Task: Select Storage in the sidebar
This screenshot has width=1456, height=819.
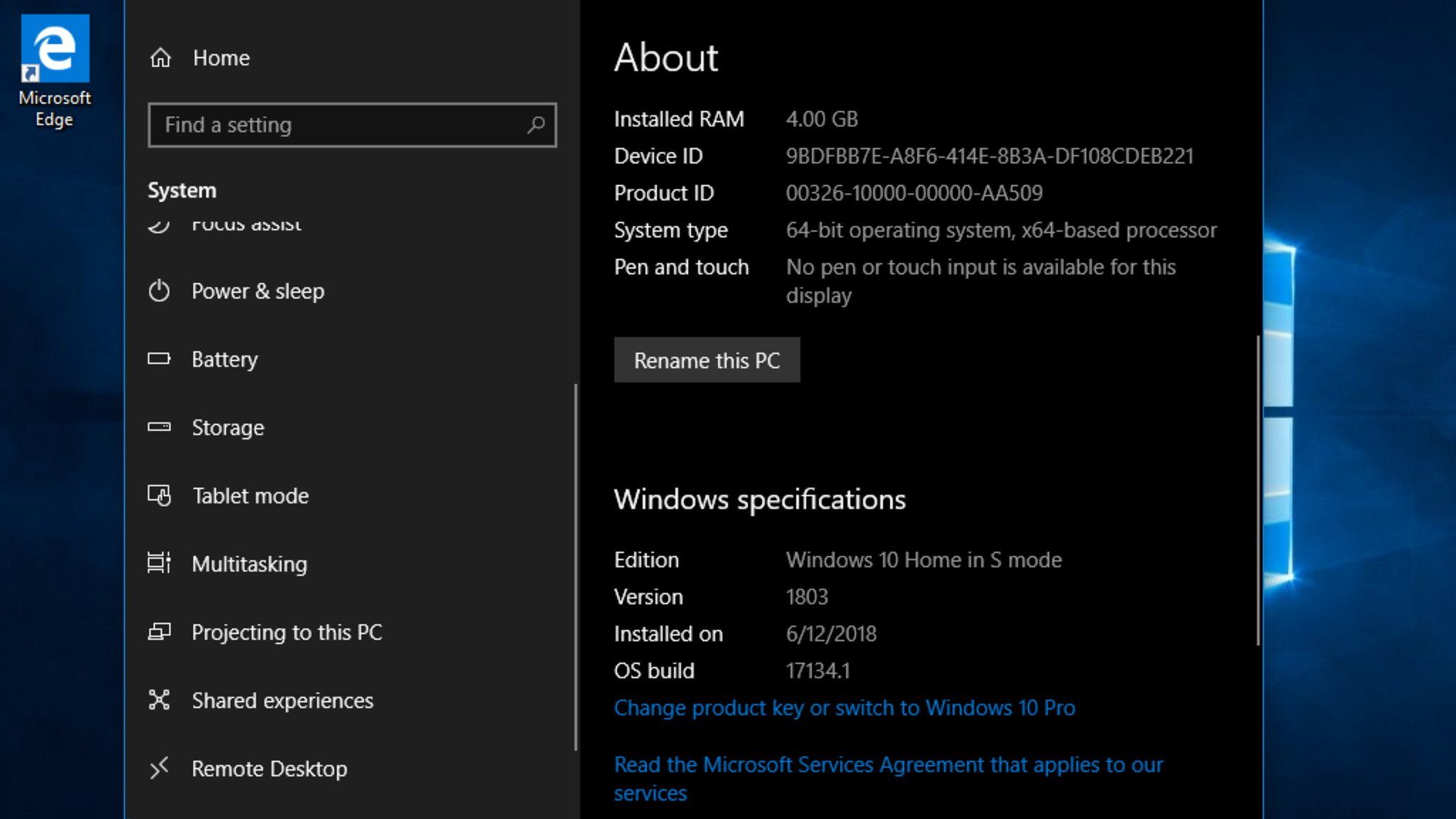Action: click(x=227, y=427)
